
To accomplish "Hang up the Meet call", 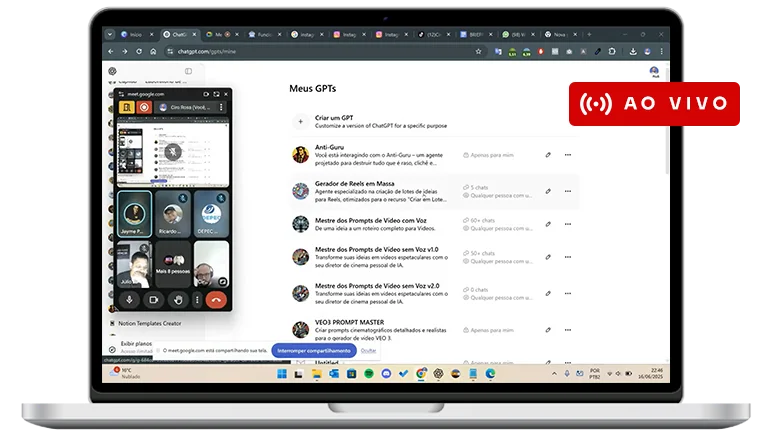I will 216,300.
